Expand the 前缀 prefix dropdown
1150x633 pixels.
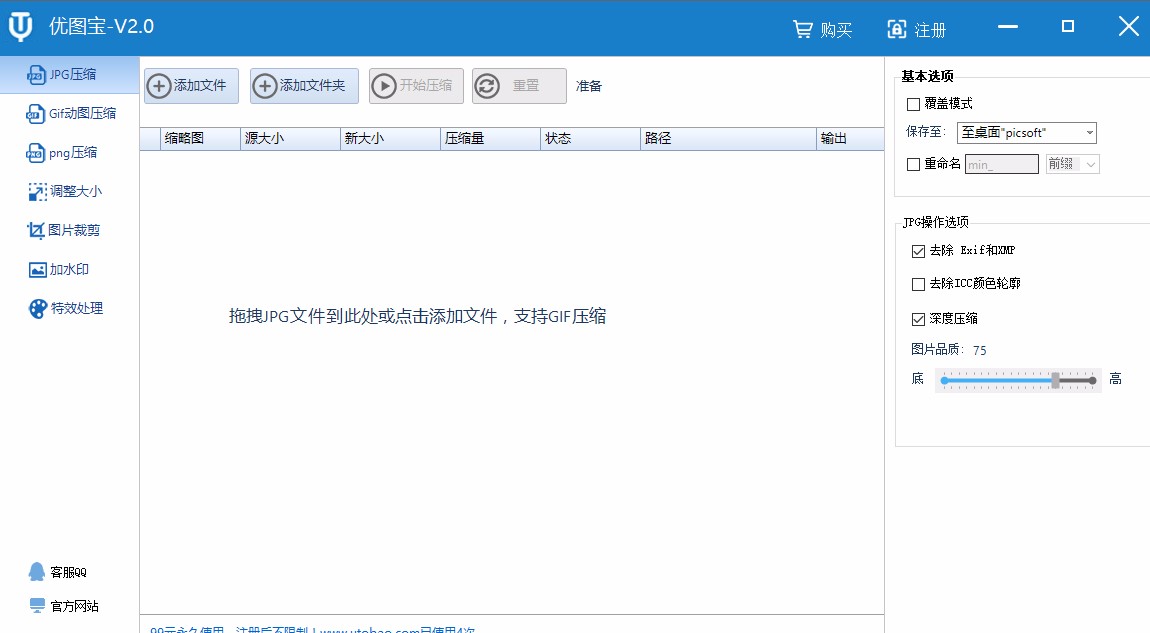click(x=1071, y=163)
